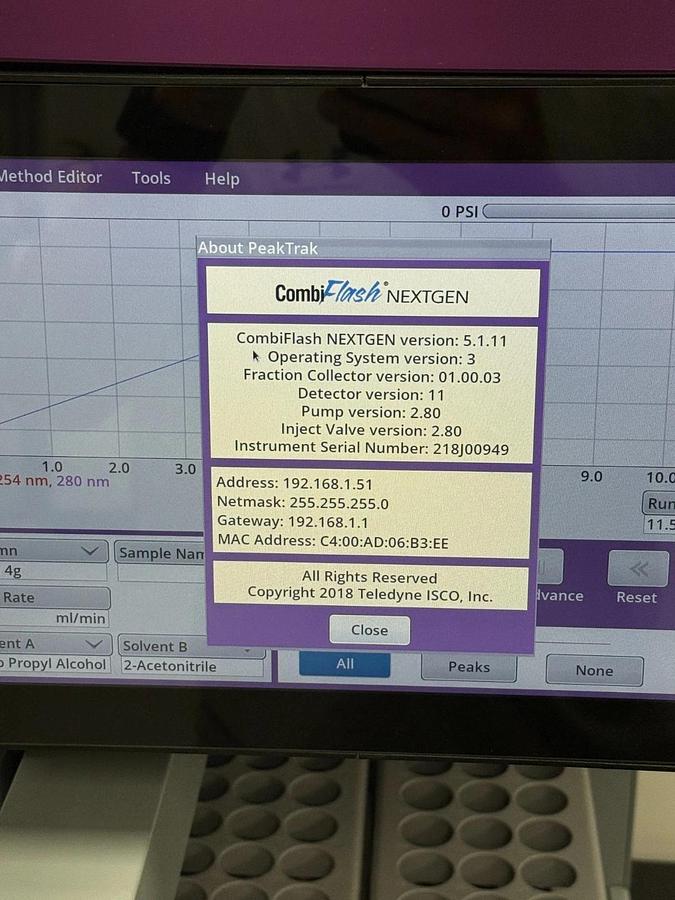Click the 4g column size value

coord(53,571)
